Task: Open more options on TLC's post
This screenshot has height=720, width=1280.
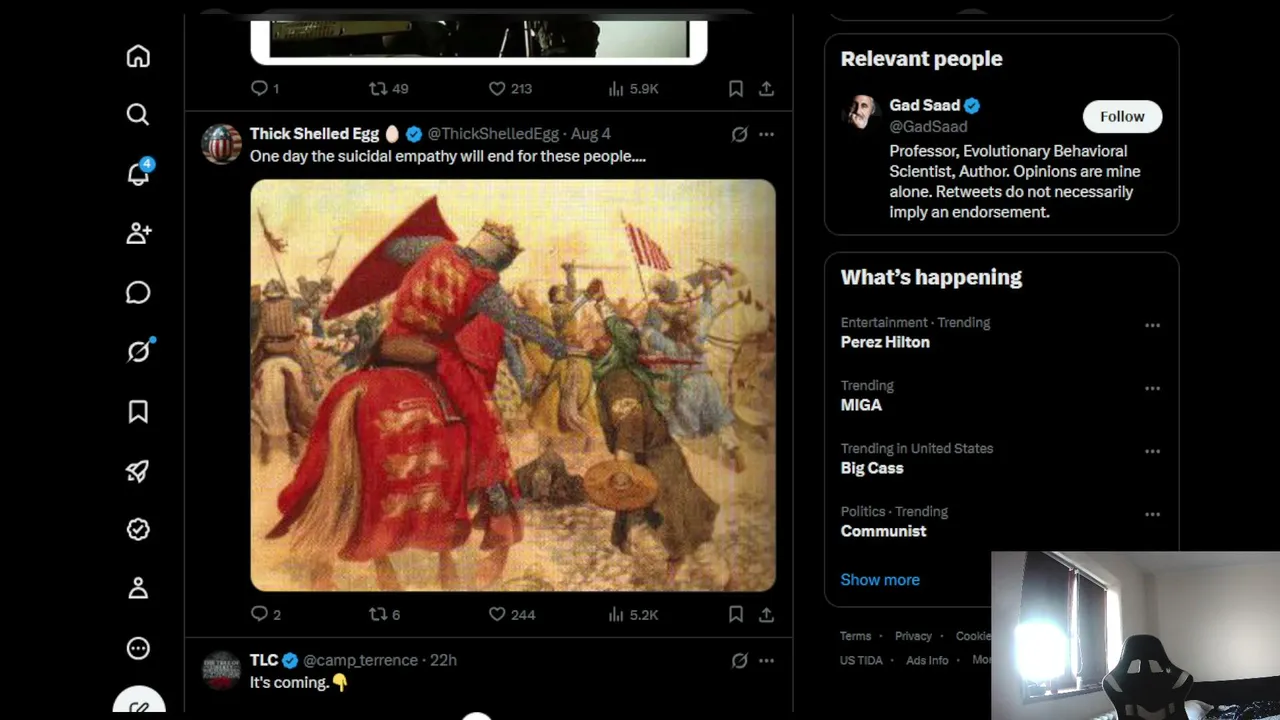Action: click(766, 660)
